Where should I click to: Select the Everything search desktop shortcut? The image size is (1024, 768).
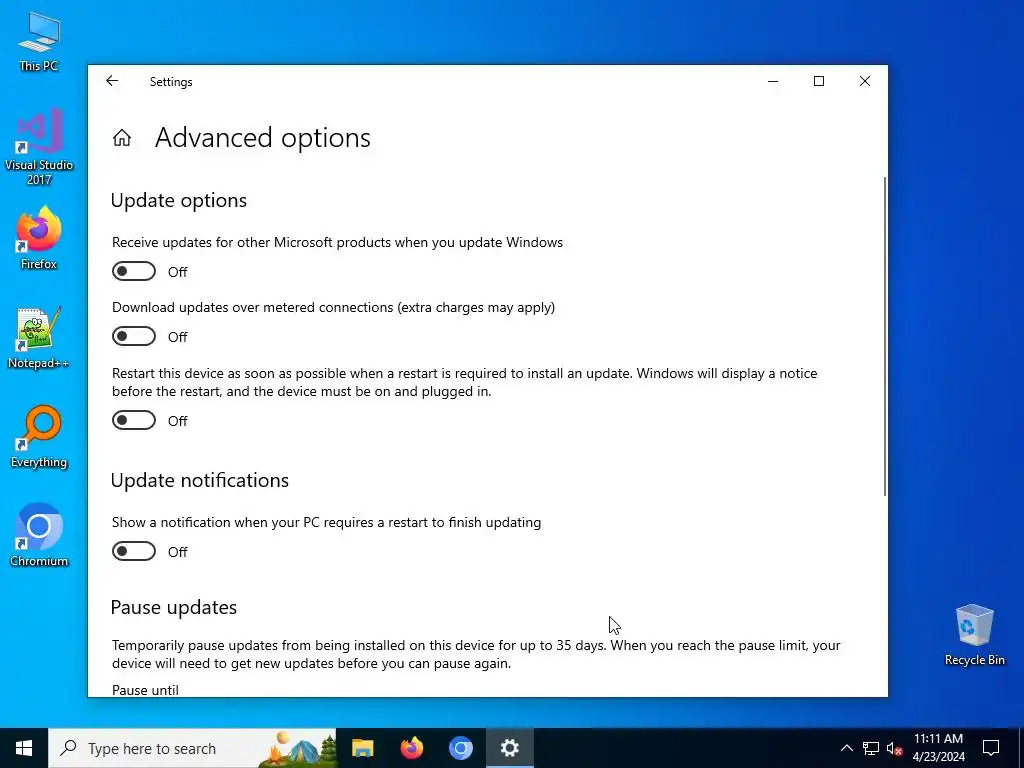pyautogui.click(x=39, y=437)
